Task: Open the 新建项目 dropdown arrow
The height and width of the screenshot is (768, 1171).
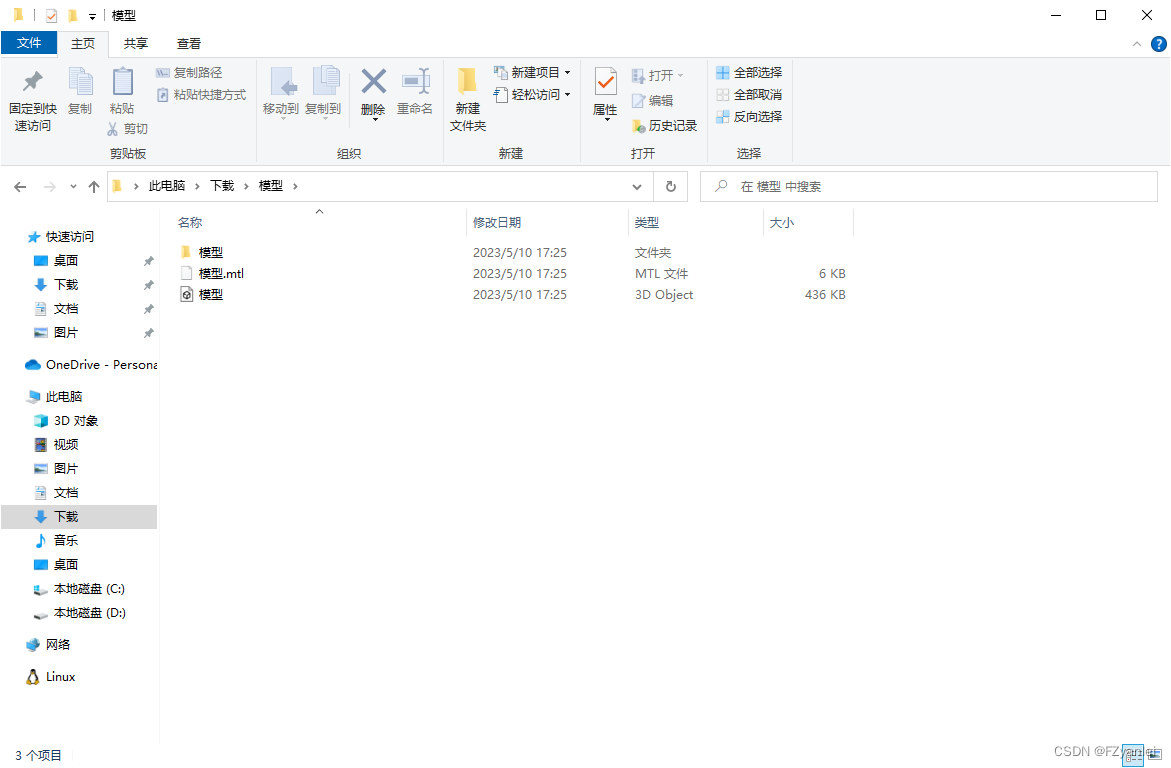Action: 568,72
